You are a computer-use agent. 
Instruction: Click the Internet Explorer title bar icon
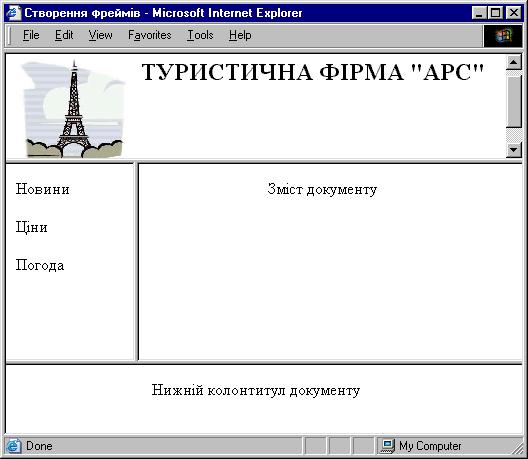[13, 13]
